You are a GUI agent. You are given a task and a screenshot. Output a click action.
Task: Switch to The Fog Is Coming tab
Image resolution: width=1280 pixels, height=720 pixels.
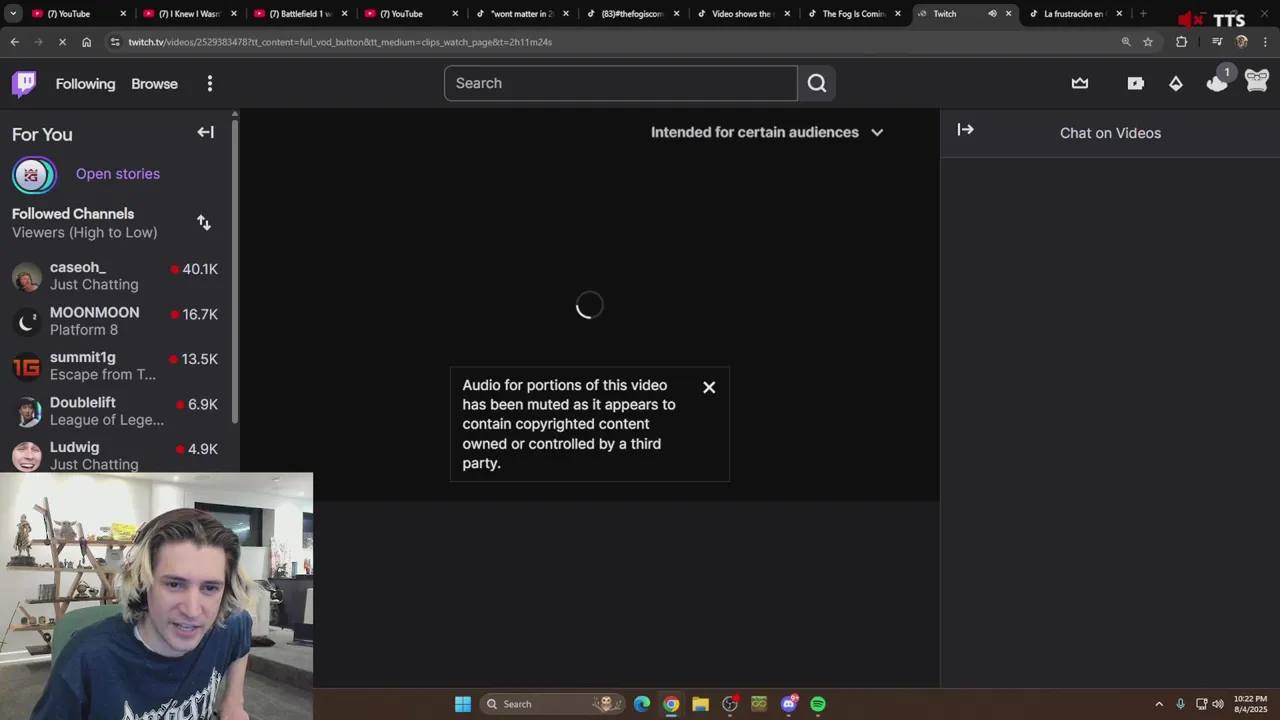pos(853,14)
